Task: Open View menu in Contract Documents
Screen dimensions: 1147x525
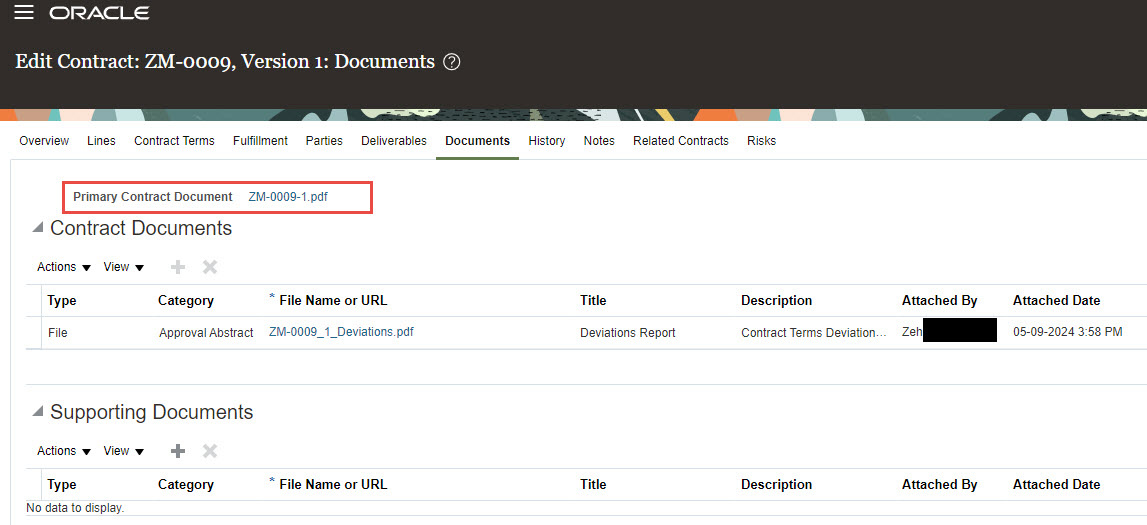Action: 124,267
